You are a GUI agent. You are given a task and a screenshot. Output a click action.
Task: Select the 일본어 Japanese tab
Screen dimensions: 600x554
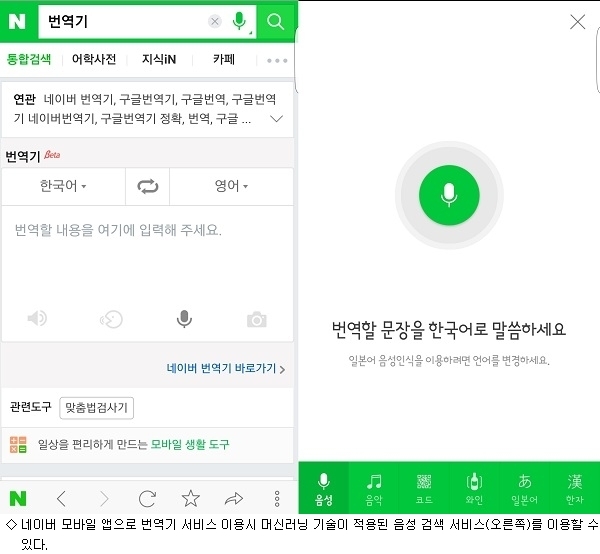524,489
